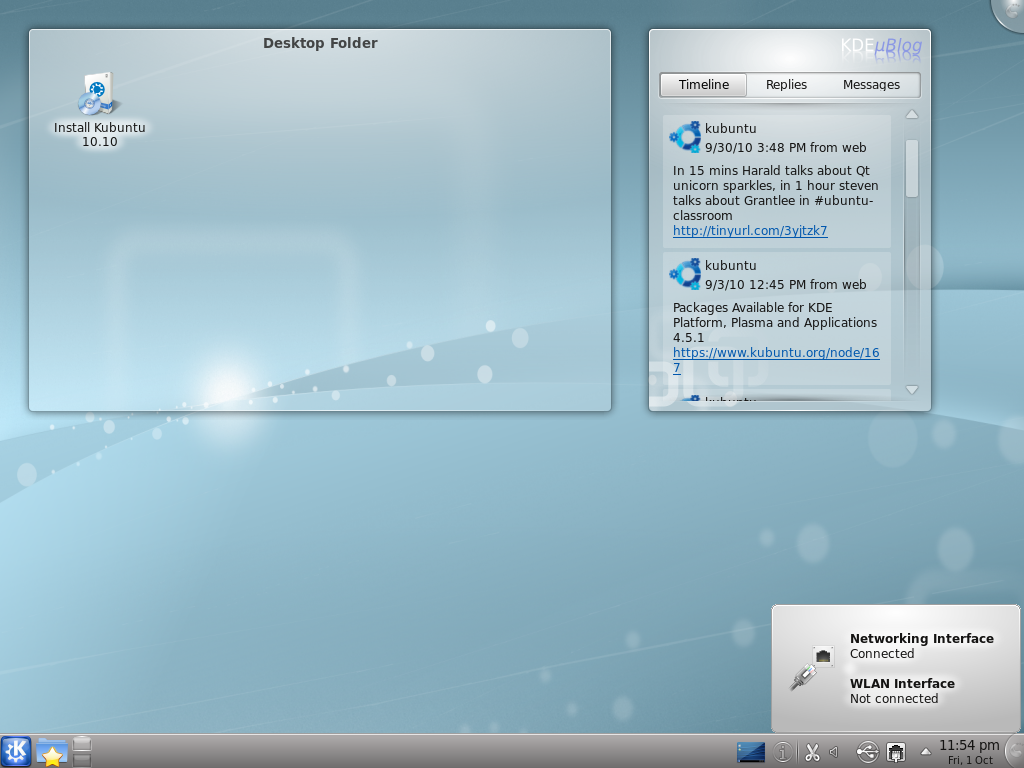Screen dimensions: 1024x768
Task: Click the Desktop Folder title text
Action: [320, 43]
